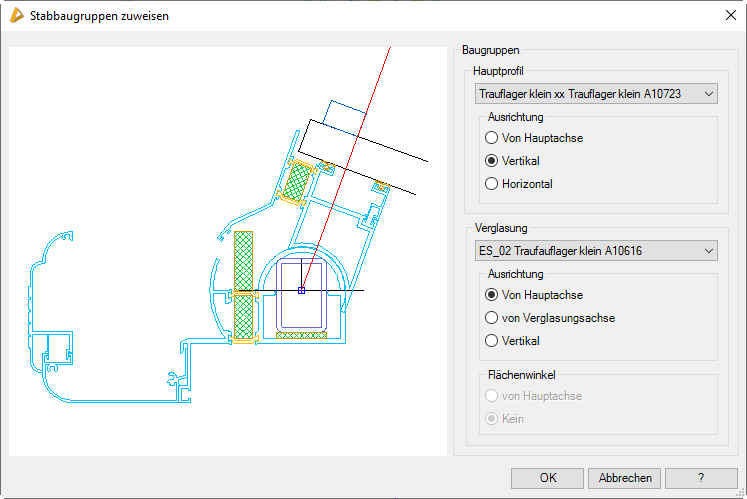Select the Kein radio in Flächenwinkel
747x499 pixels.
click(491, 419)
